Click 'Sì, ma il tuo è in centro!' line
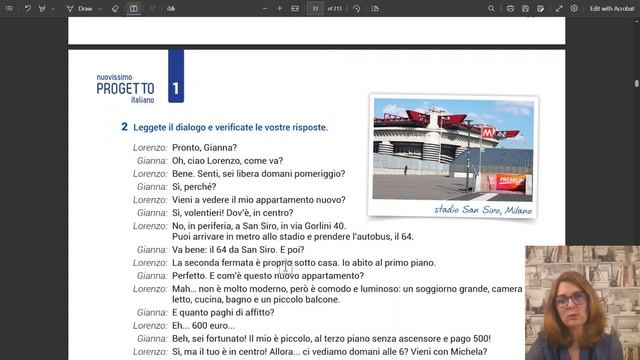This screenshot has height=360, width=640. [x=329, y=352]
